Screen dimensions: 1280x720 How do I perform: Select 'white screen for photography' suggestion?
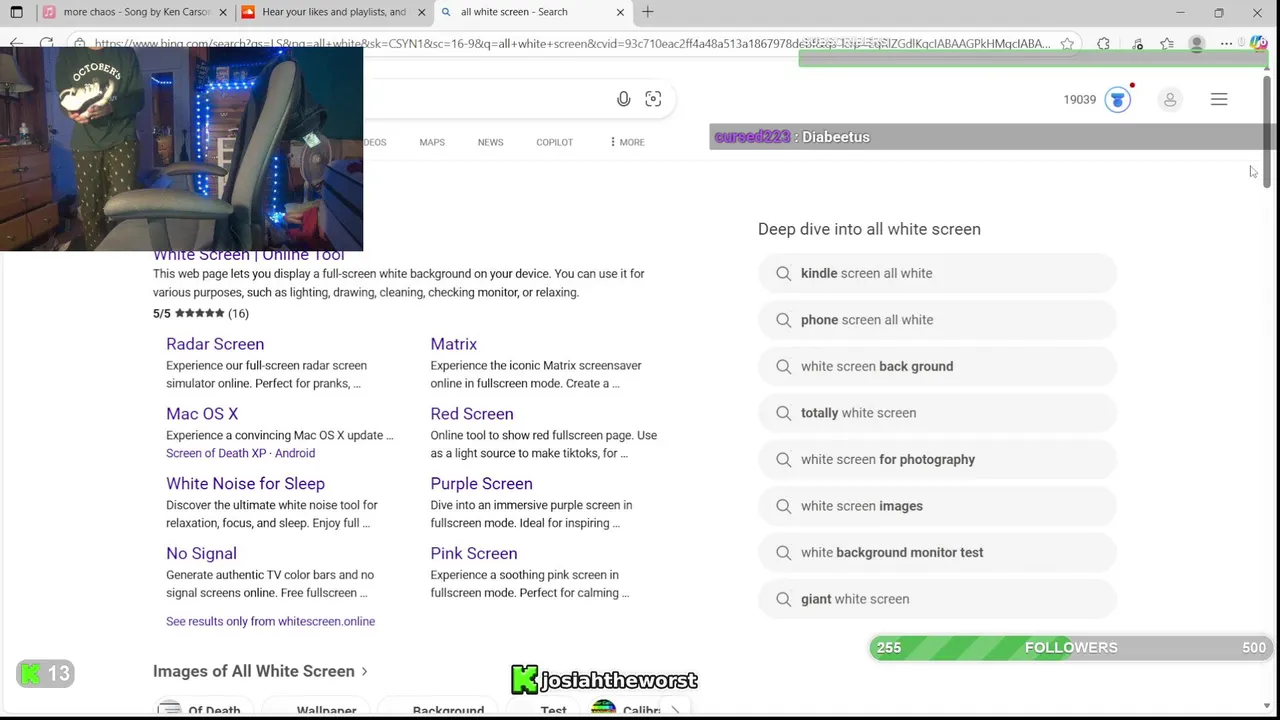pyautogui.click(x=937, y=459)
